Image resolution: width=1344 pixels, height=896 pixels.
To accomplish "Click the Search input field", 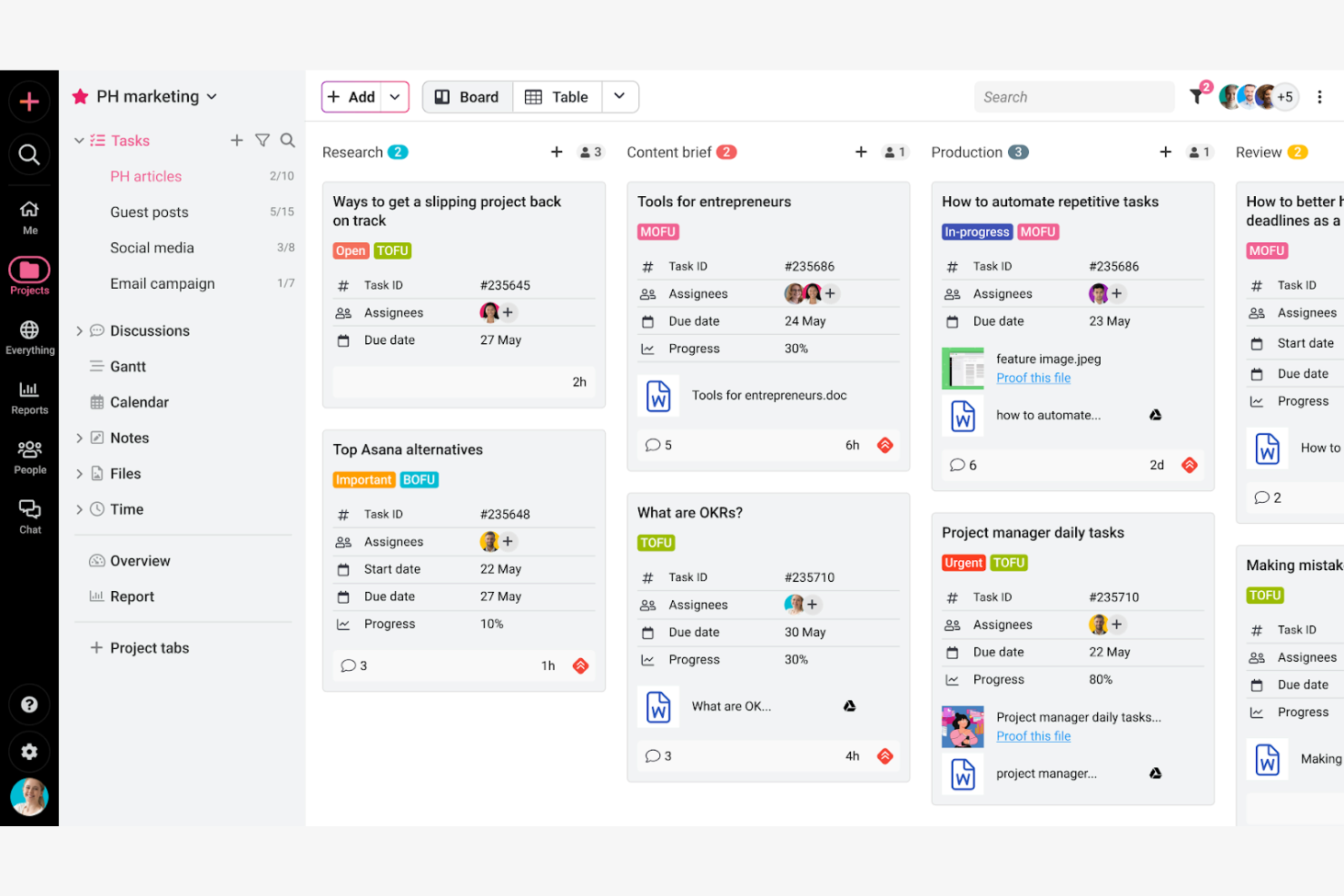I will pos(1074,96).
